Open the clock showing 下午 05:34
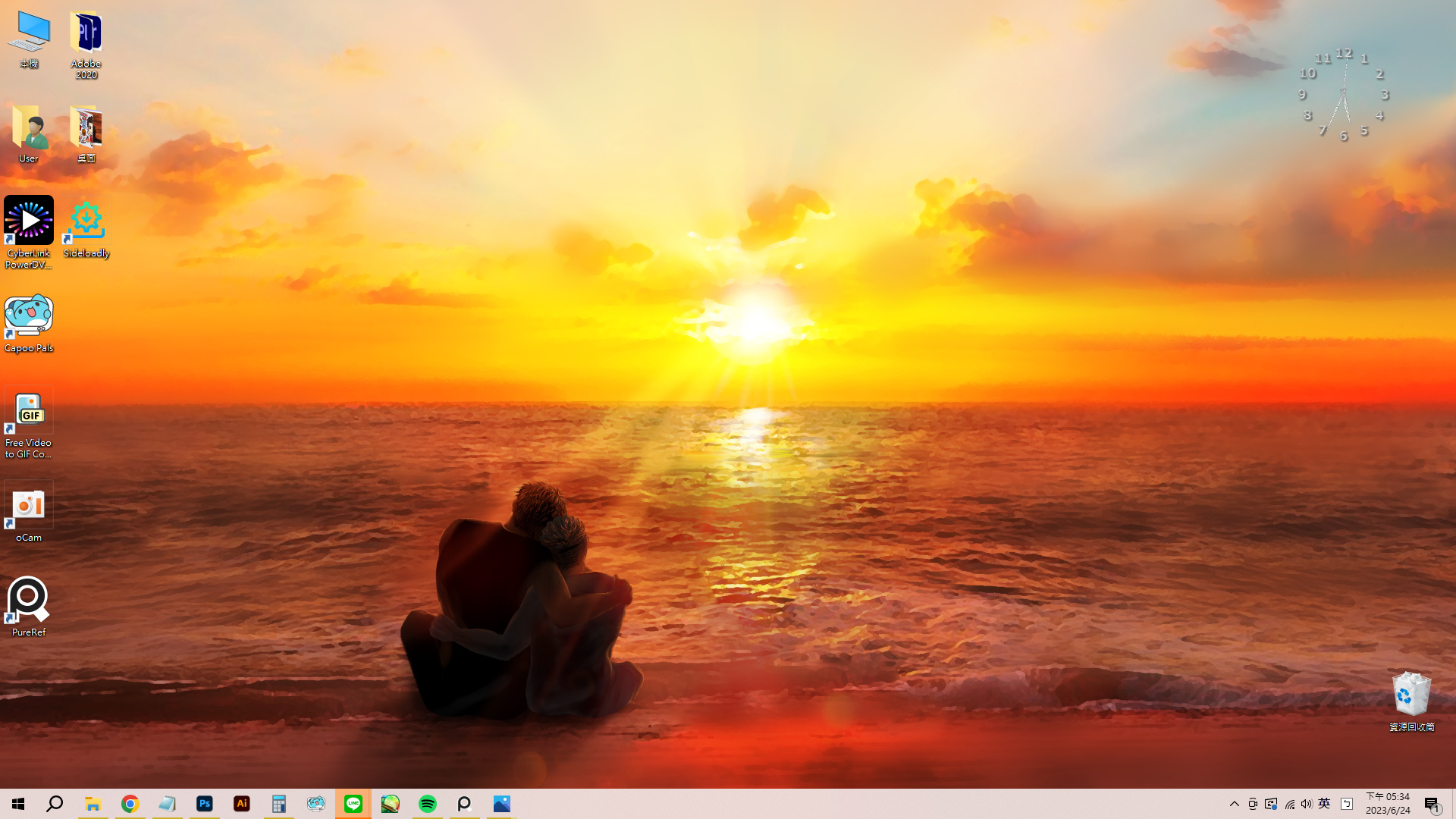1456x819 pixels. (x=1388, y=804)
